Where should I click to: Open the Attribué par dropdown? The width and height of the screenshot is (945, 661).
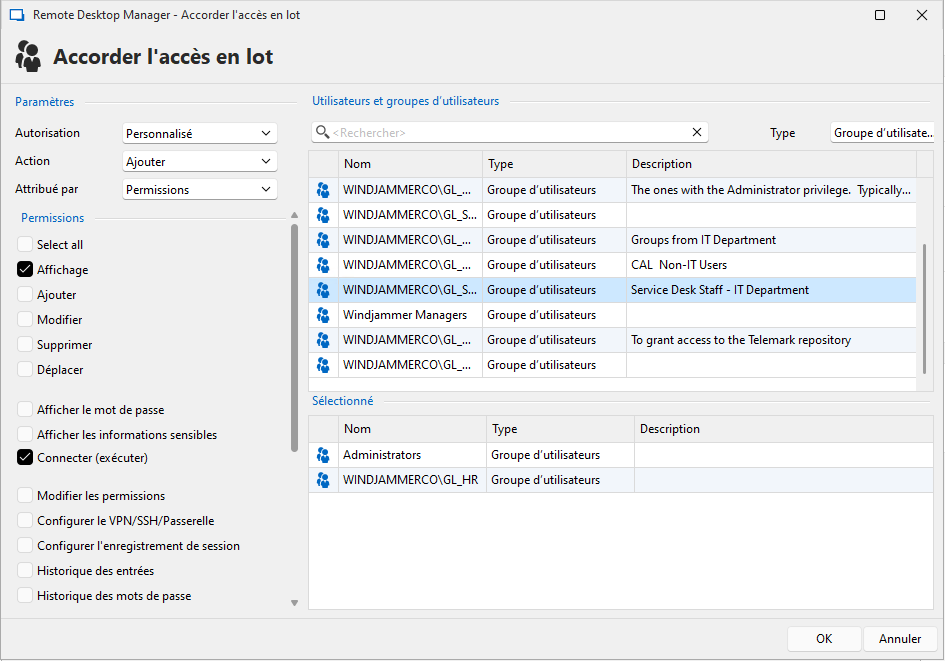coord(199,189)
